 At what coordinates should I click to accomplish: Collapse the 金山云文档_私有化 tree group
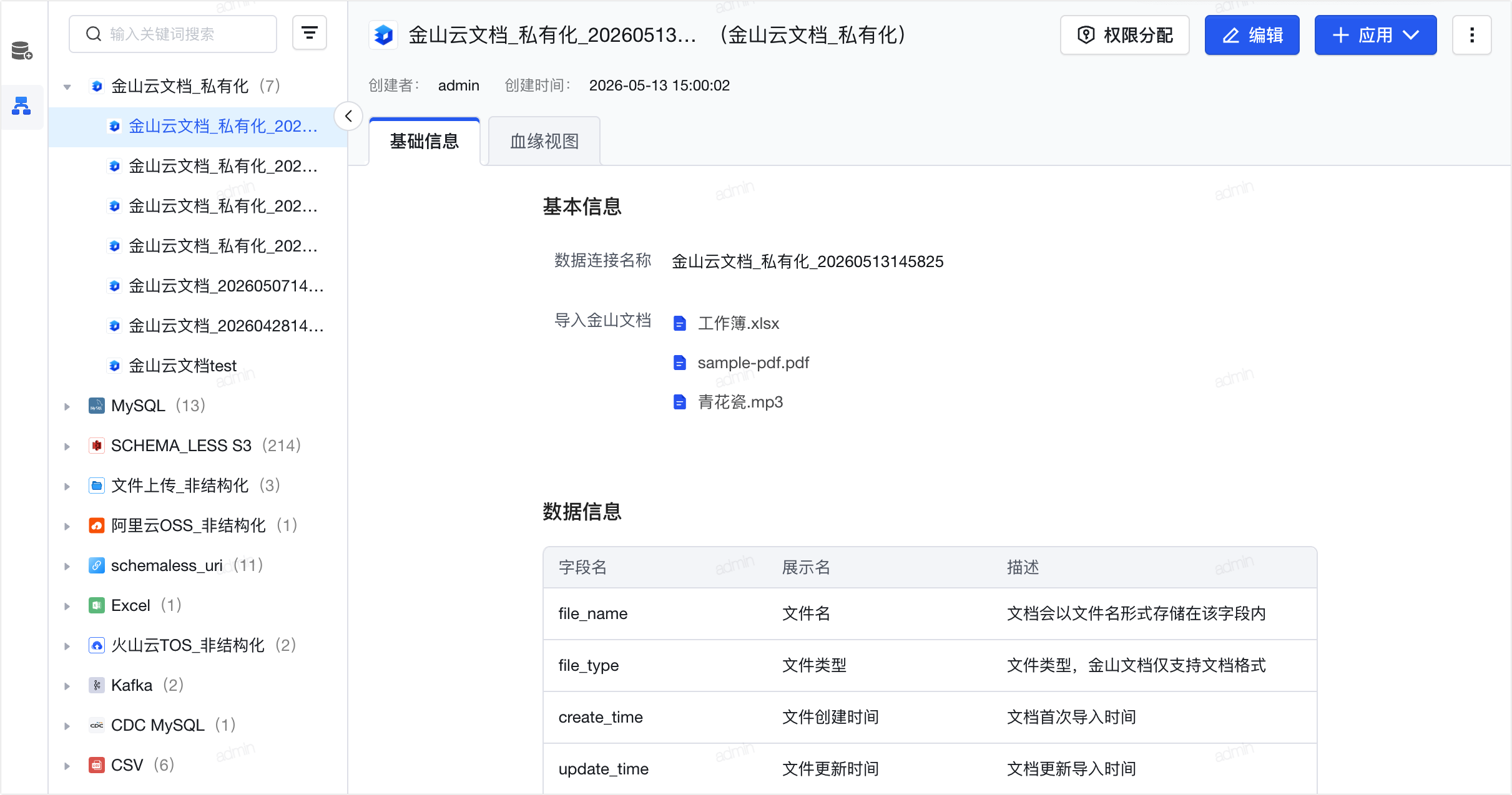click(x=67, y=87)
